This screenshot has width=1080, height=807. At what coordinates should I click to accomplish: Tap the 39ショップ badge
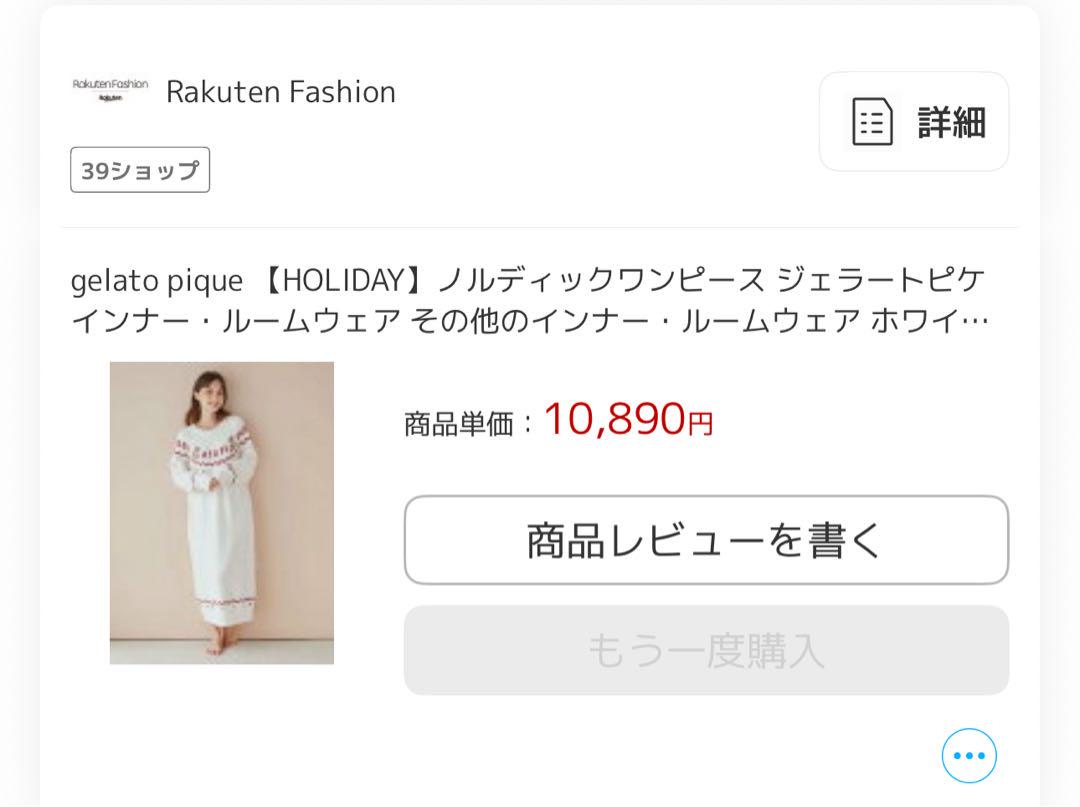click(140, 169)
